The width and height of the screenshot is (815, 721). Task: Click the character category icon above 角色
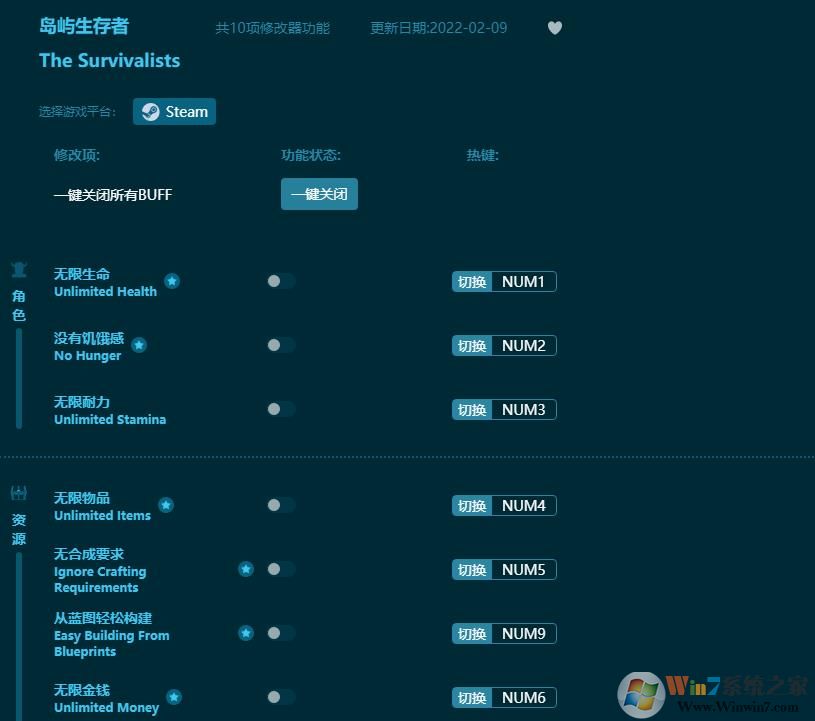coord(19,270)
